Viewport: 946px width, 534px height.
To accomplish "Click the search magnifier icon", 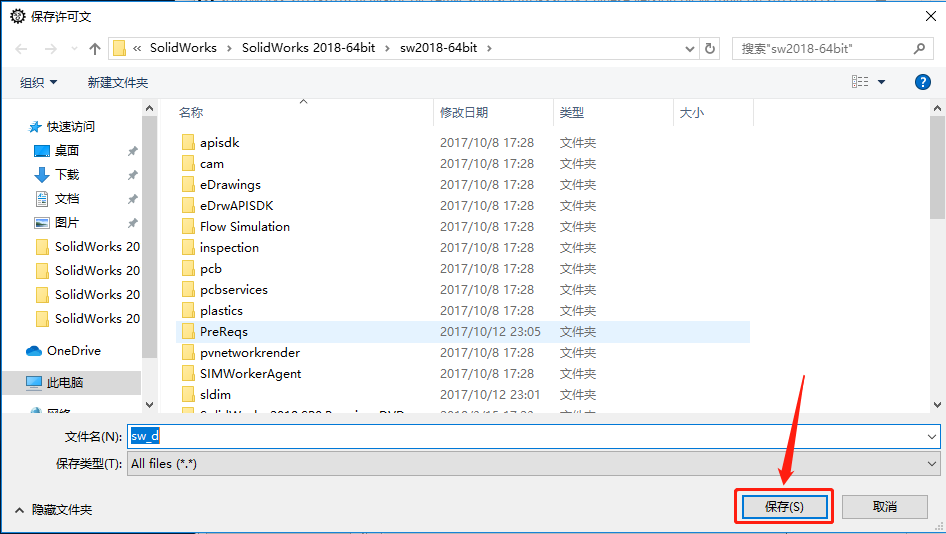I will tap(919, 48).
